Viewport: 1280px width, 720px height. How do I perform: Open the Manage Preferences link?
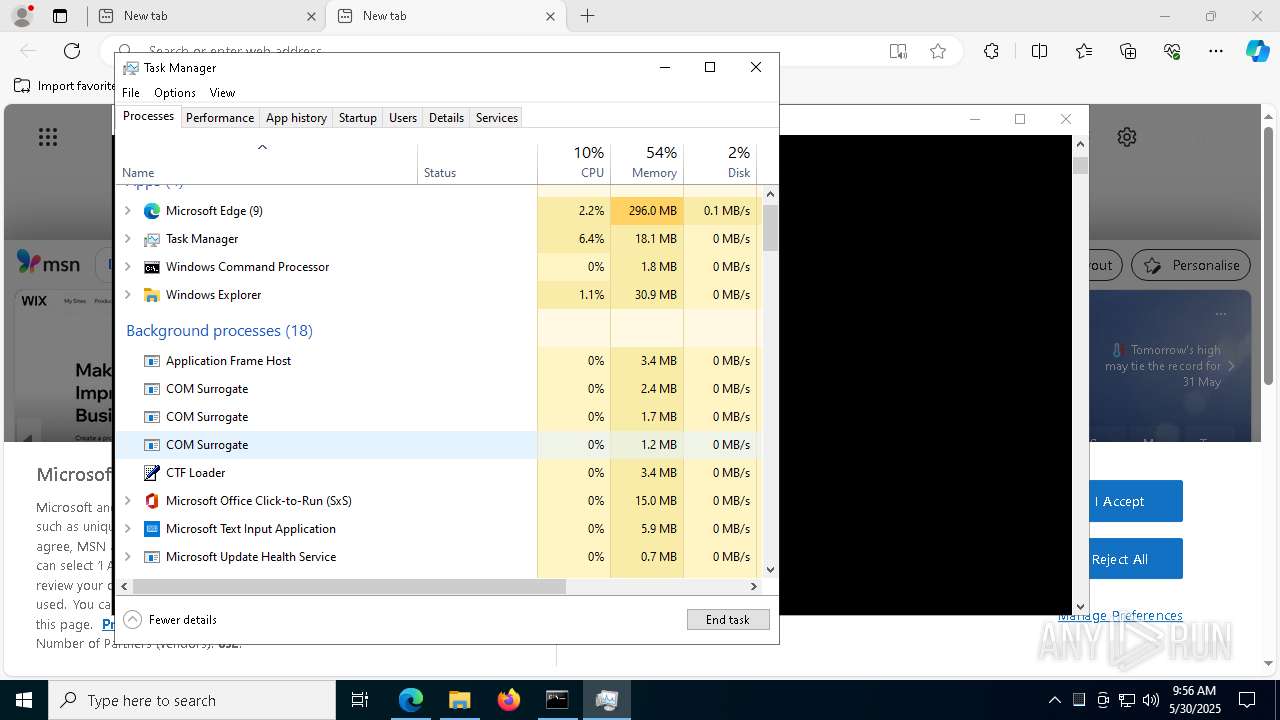[1120, 615]
